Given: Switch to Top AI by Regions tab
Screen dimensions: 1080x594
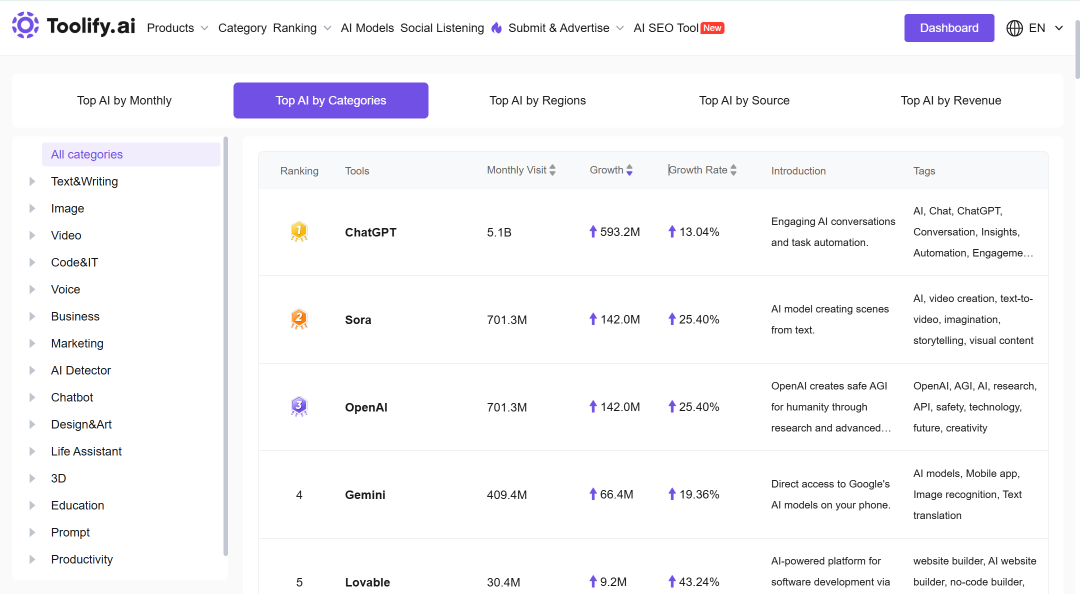Looking at the screenshot, I should pyautogui.click(x=537, y=101).
